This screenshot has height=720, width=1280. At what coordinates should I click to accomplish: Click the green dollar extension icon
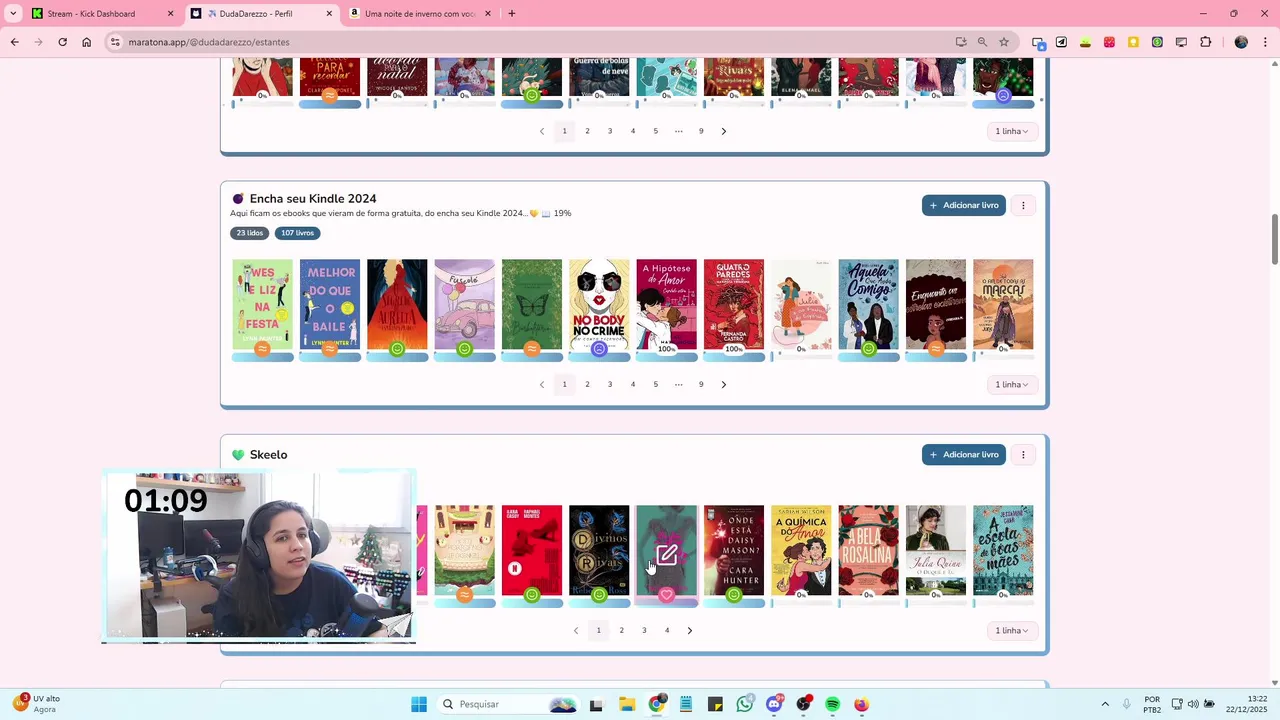pyautogui.click(x=1157, y=42)
